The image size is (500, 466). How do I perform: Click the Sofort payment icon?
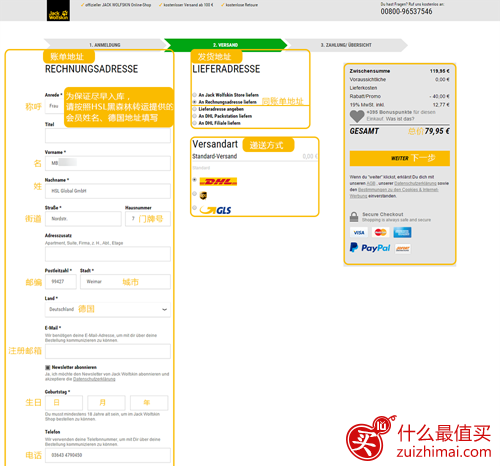(x=403, y=249)
